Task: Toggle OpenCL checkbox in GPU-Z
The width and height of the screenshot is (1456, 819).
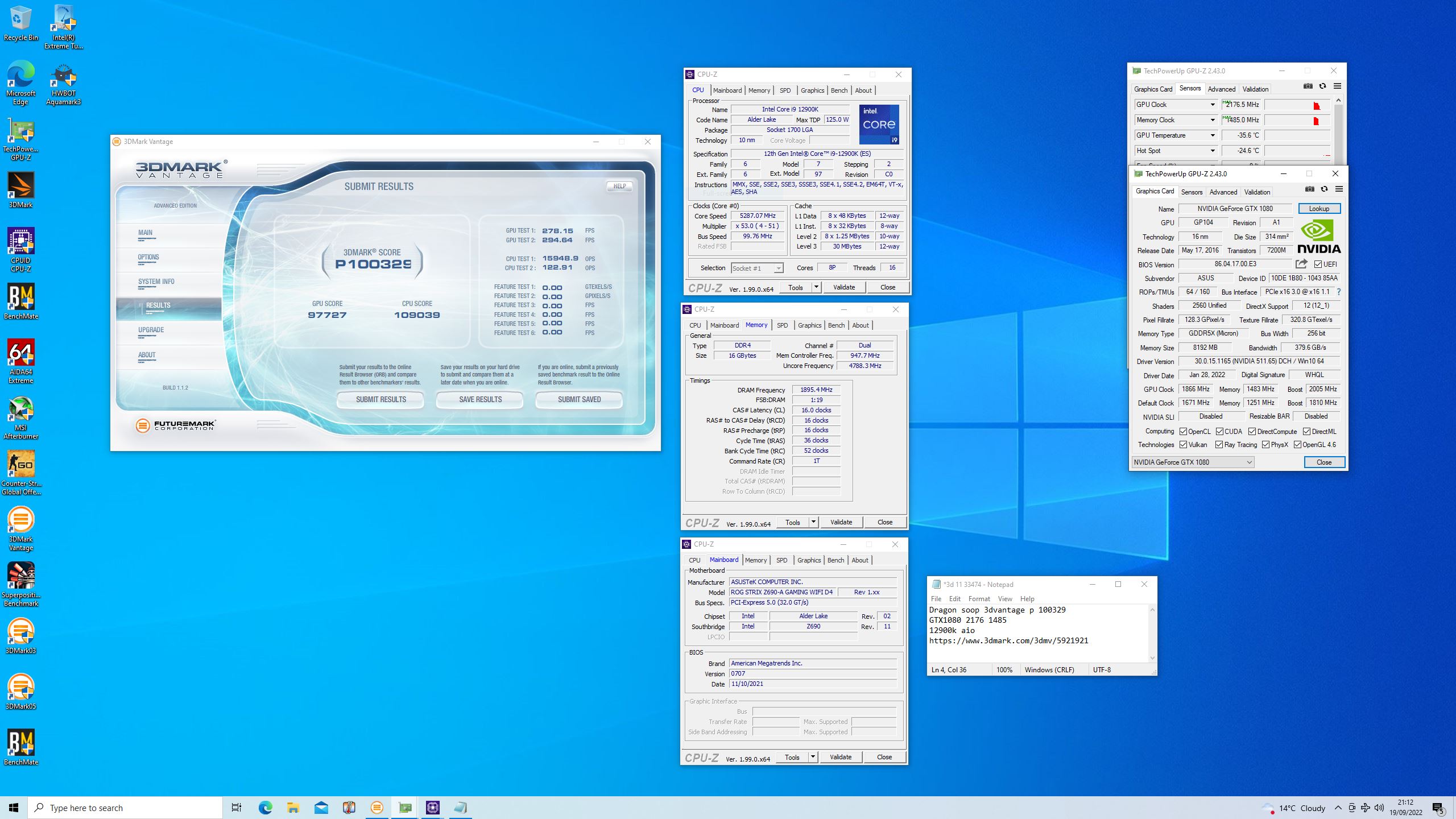Action: [x=1183, y=432]
